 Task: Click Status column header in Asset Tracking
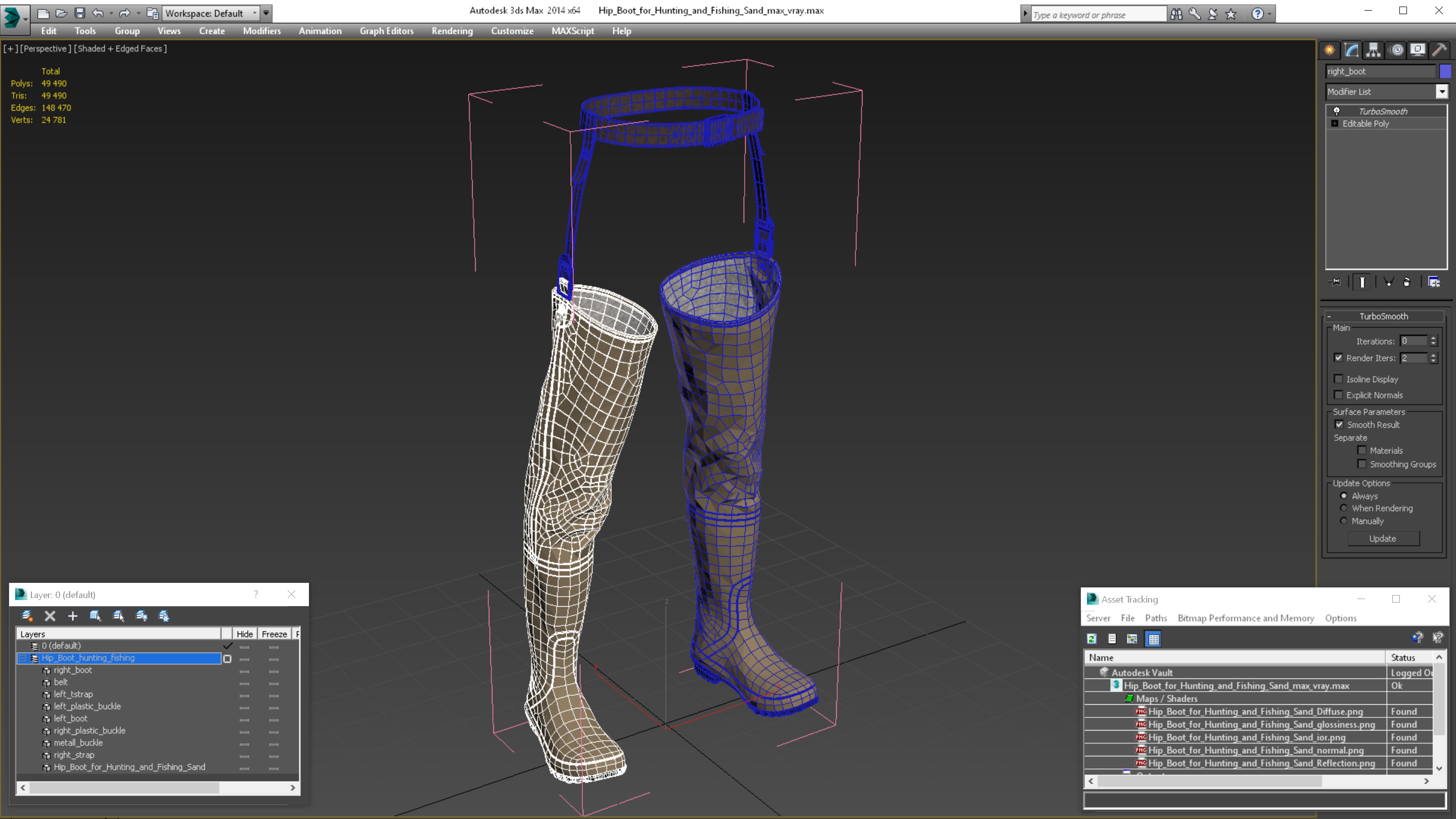click(1409, 657)
